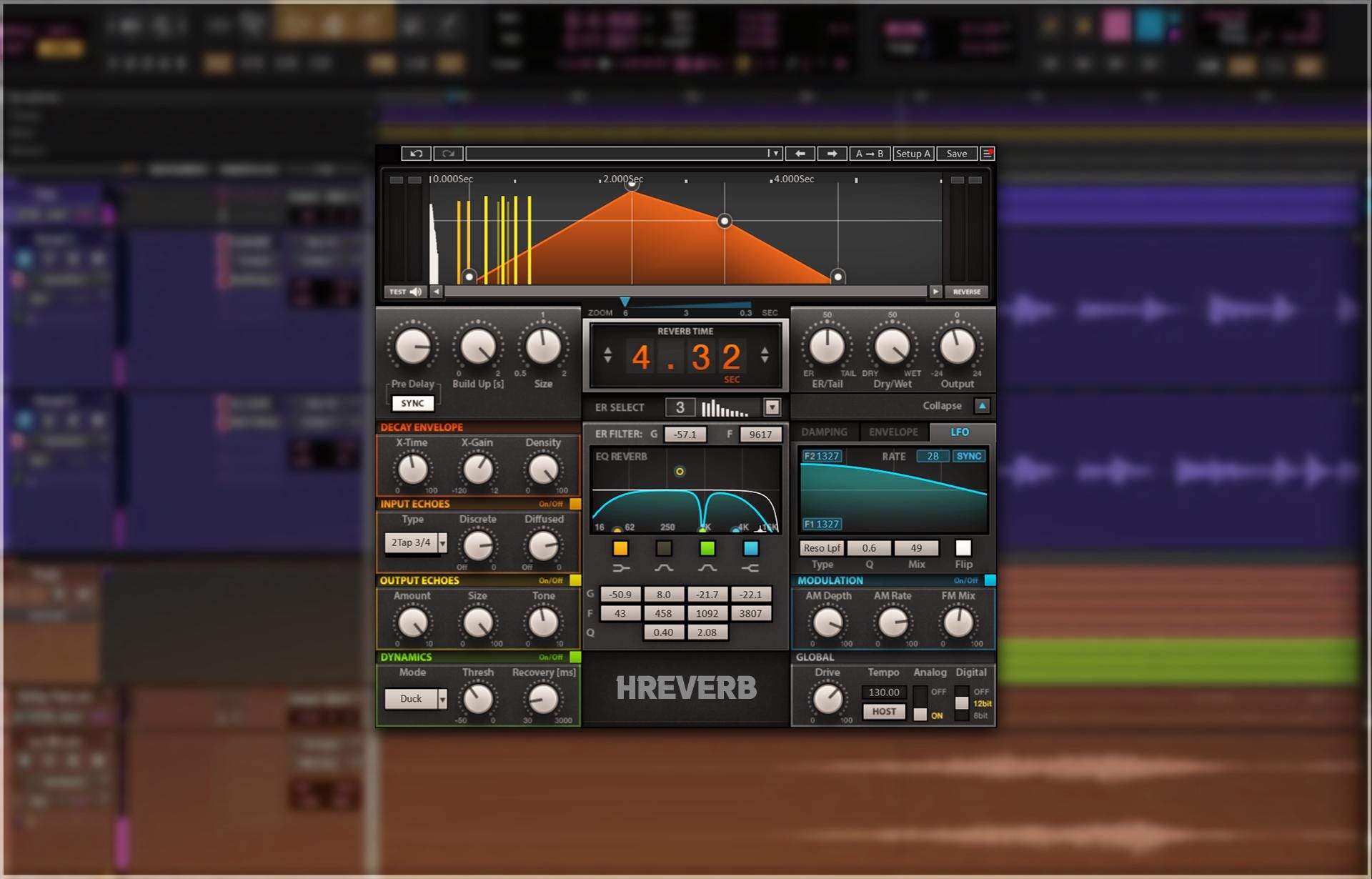
Task: Switch to the DAMPING tab
Action: [x=824, y=432]
